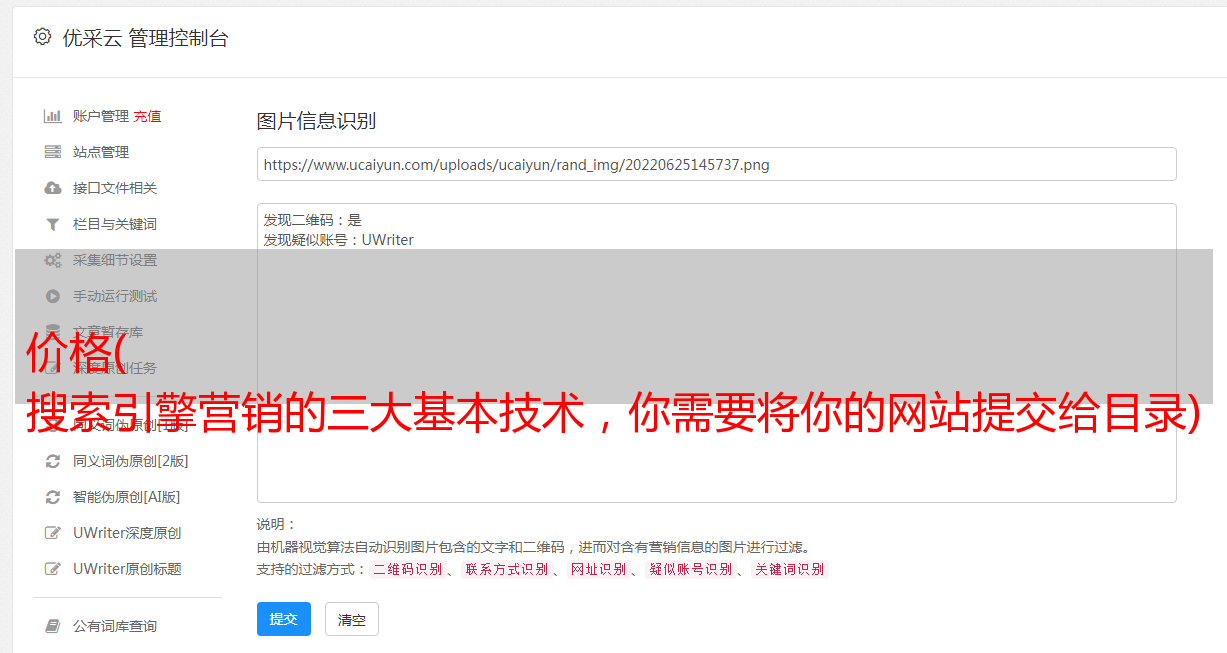Click the red 充值 link
Image resolution: width=1227 pixels, height=653 pixels.
147,116
